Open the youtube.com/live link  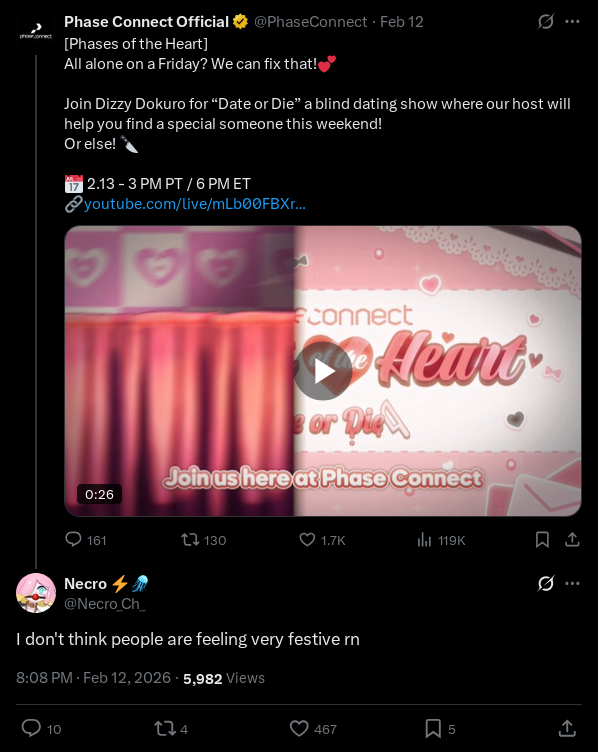tap(195, 204)
